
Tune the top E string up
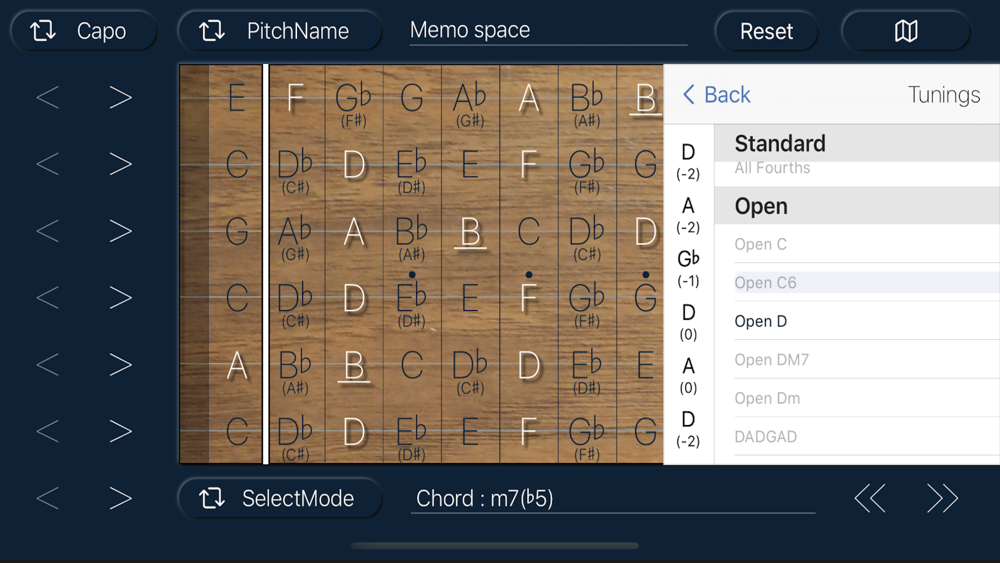point(120,98)
